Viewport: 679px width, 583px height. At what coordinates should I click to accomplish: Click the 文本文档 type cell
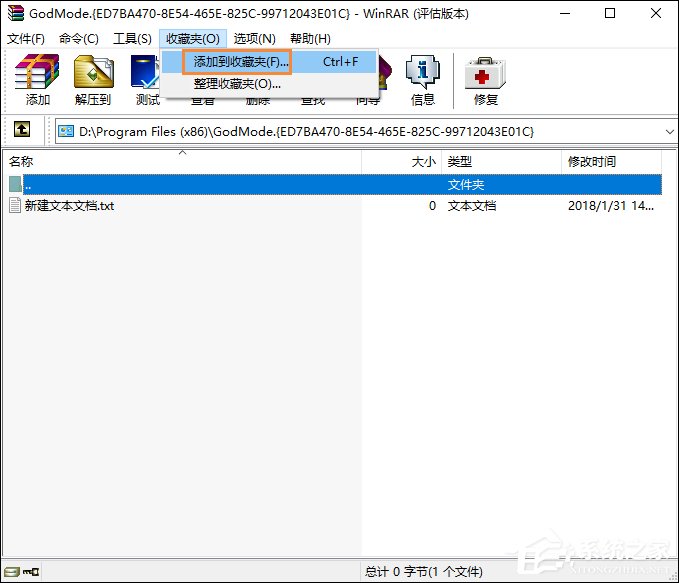tap(472, 205)
